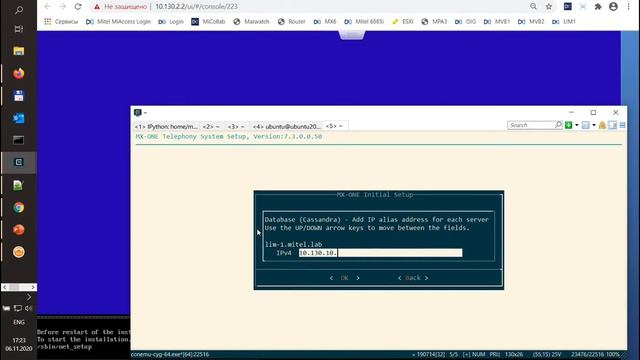640x360 pixels.
Task: Open the MVB1 bookmark
Action: [x=497, y=22]
